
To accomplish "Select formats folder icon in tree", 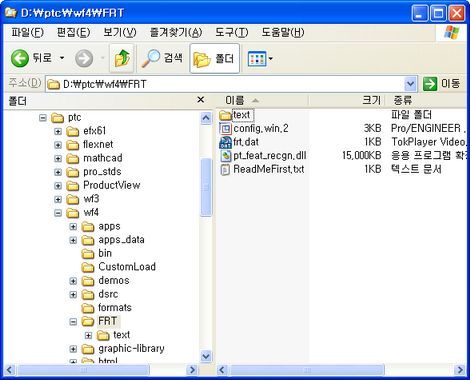I will point(88,308).
